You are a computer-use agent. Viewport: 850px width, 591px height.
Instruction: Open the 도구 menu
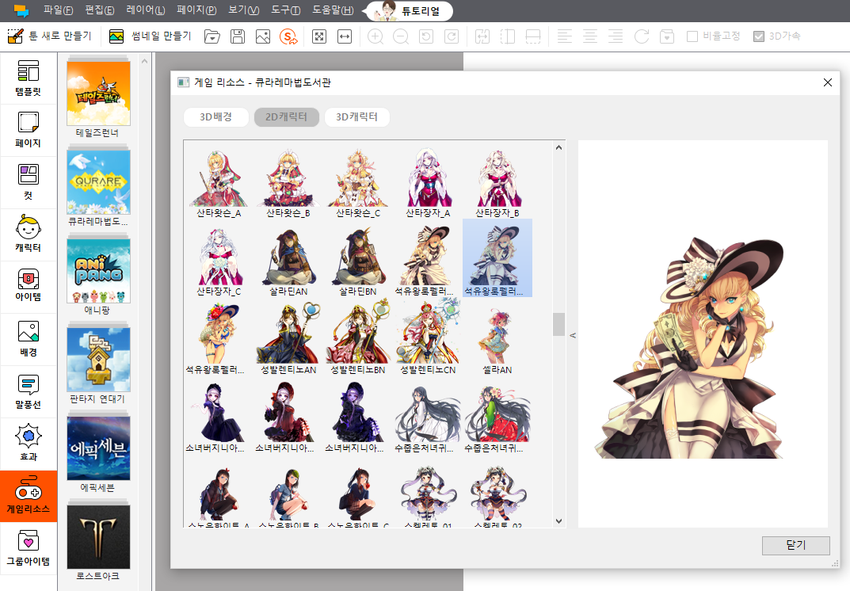tap(286, 10)
